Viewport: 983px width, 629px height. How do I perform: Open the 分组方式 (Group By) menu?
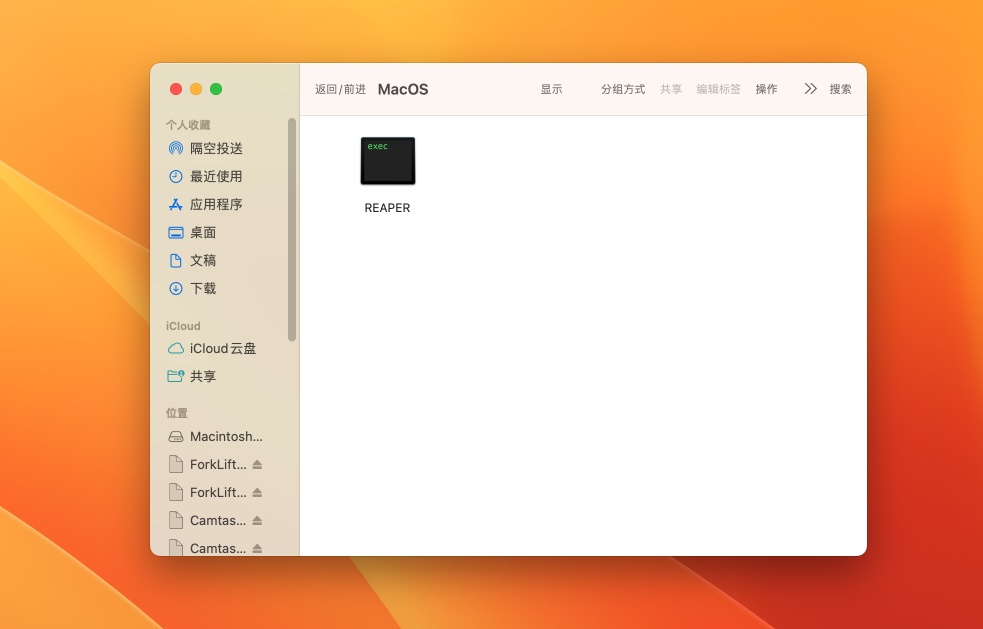pyautogui.click(x=622, y=89)
